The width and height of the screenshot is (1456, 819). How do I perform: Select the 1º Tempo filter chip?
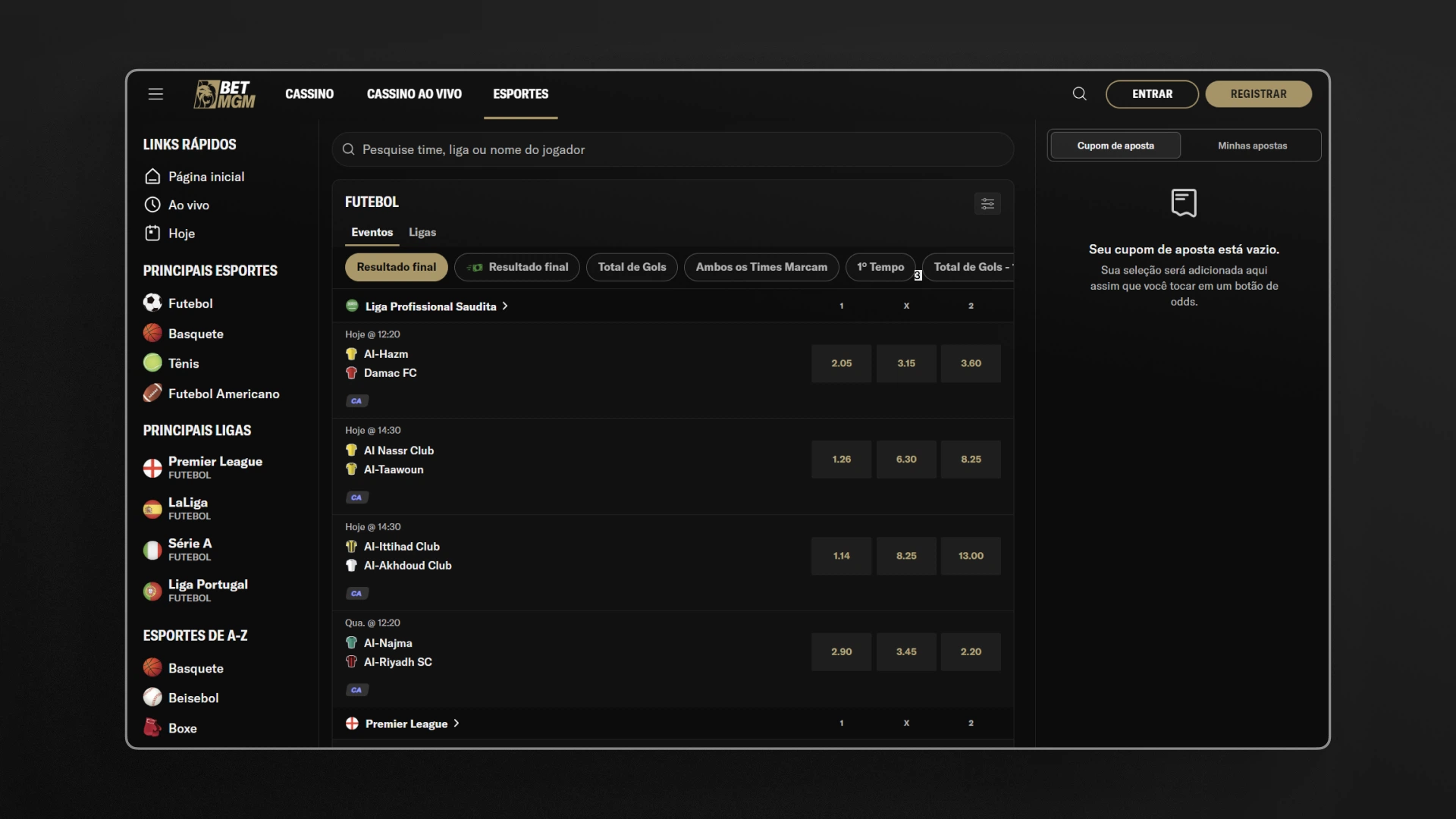pos(880,267)
